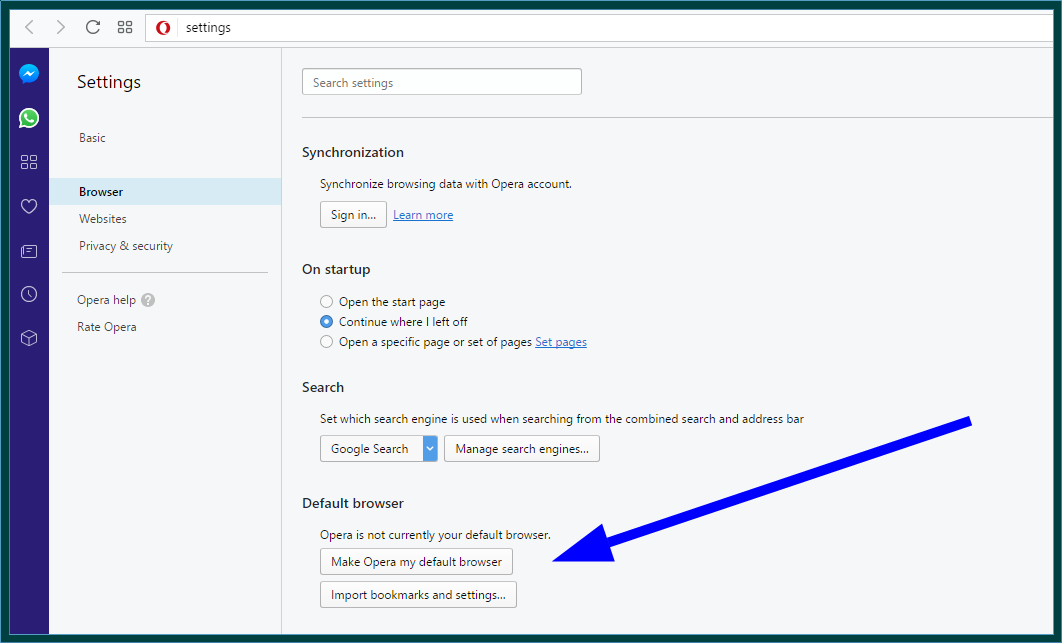Open Facebook Messenger in sidebar

(x=28, y=74)
